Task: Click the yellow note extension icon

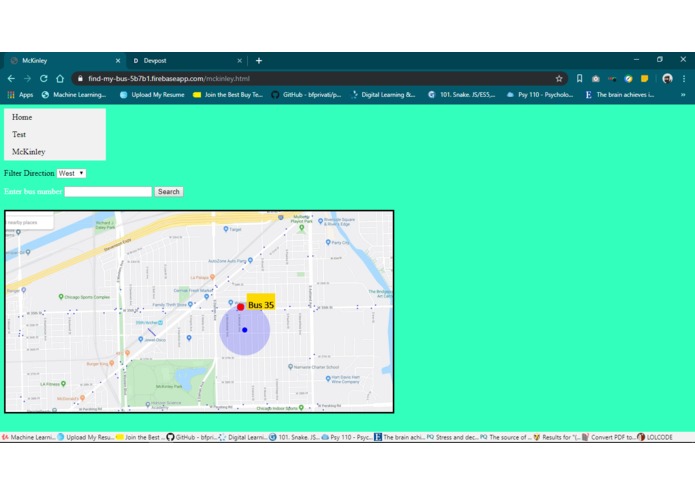Action: point(644,78)
